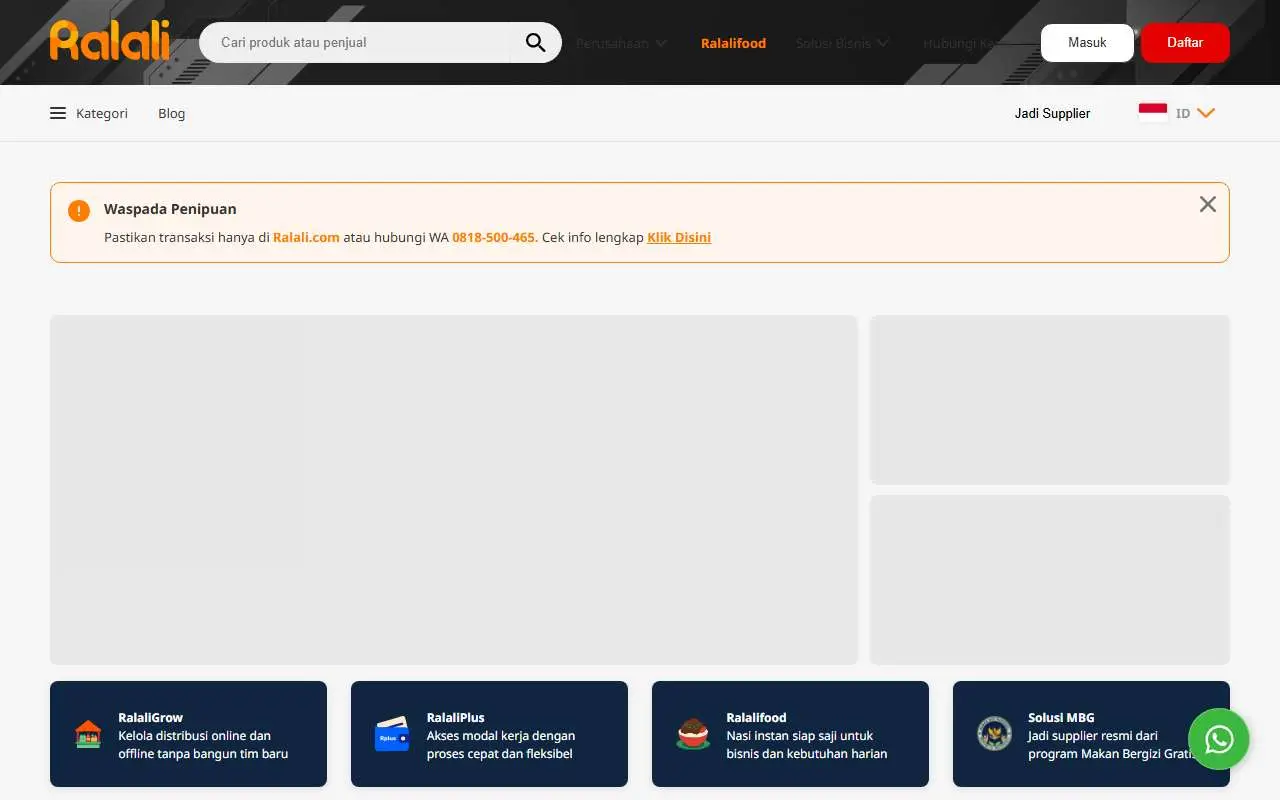The width and height of the screenshot is (1280, 800).
Task: Open the Ralalifood header link
Action: (x=733, y=43)
